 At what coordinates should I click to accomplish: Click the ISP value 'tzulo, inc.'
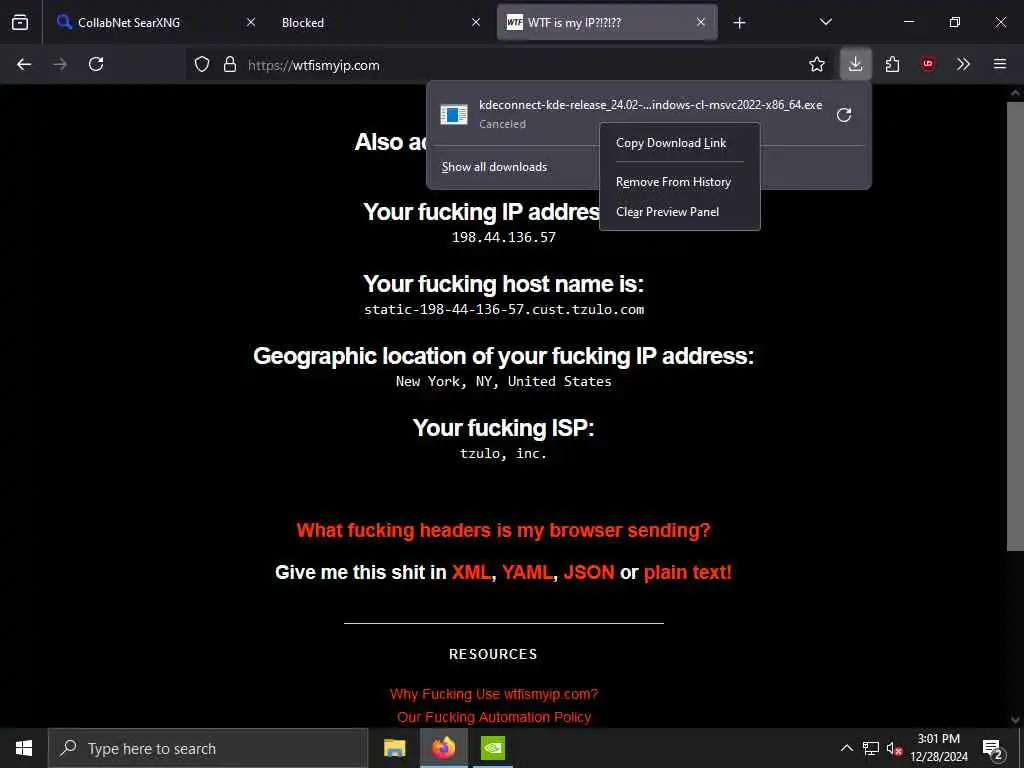[x=503, y=453]
